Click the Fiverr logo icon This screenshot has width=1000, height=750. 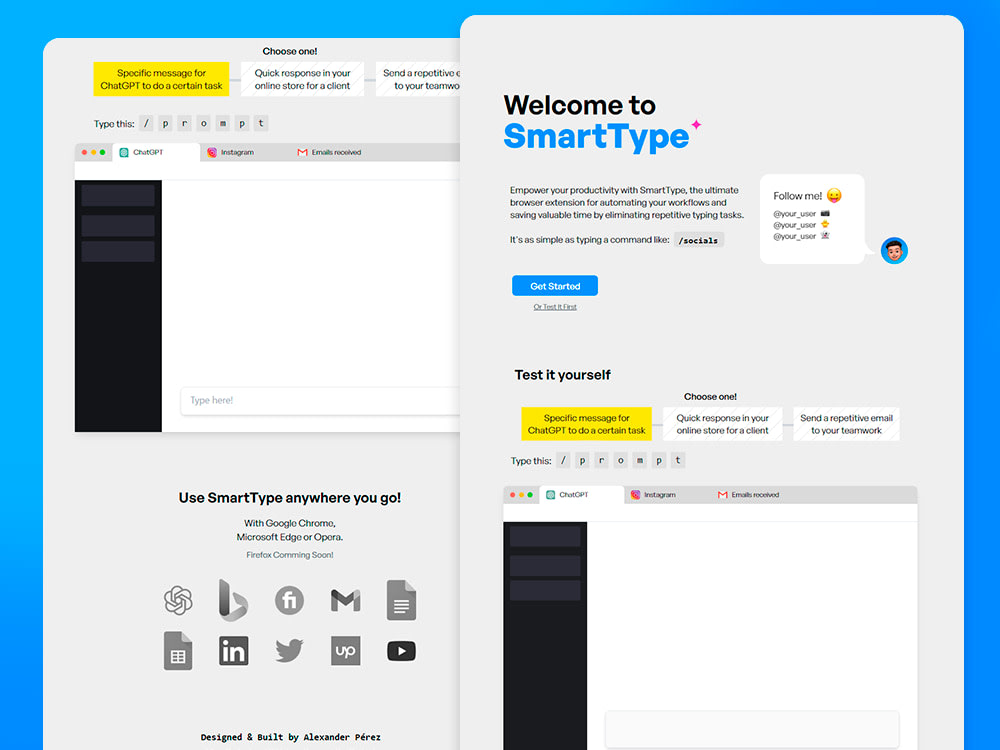(289, 600)
